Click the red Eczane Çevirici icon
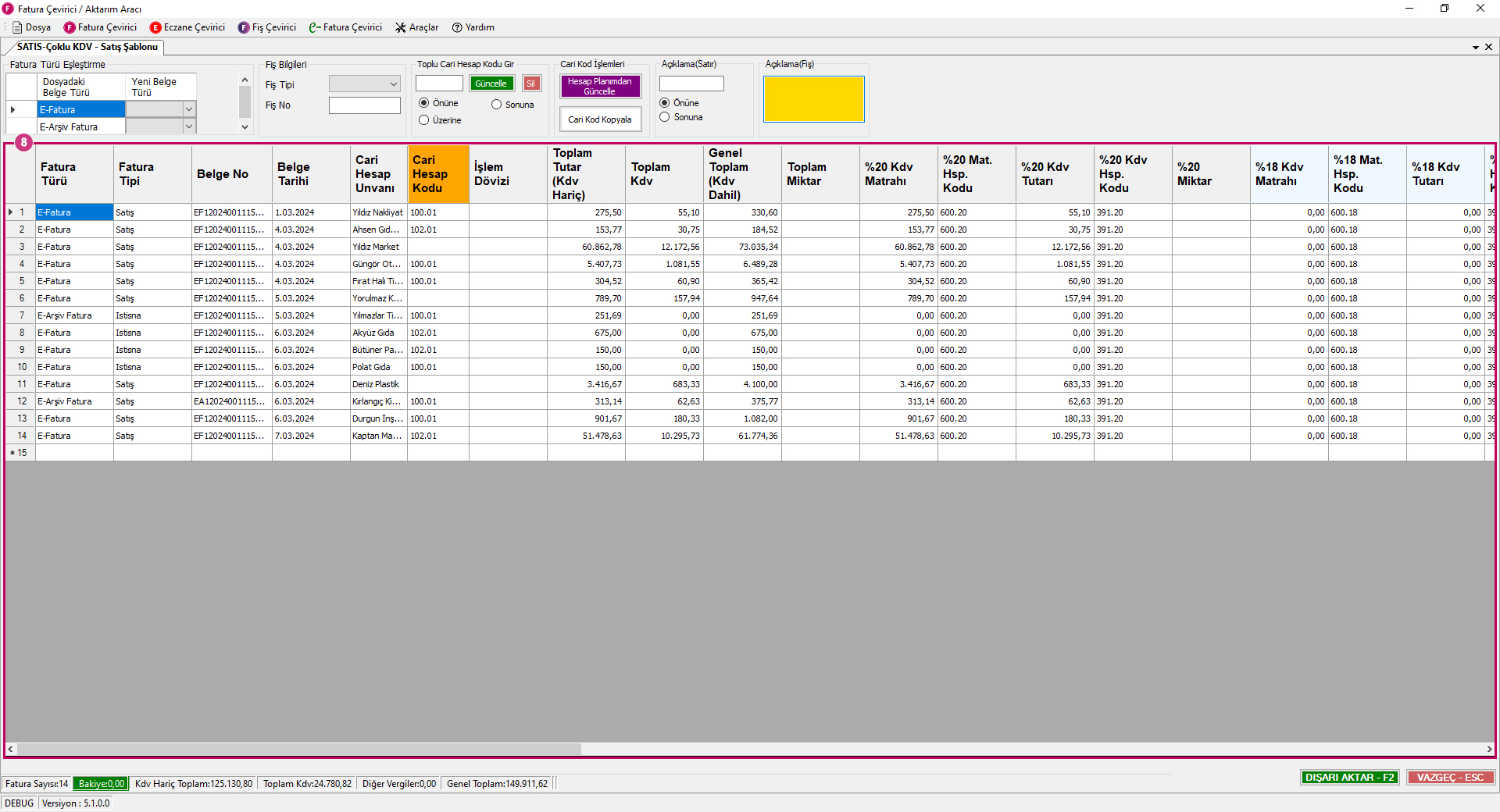Viewport: 1500px width, 812px height. (x=155, y=27)
